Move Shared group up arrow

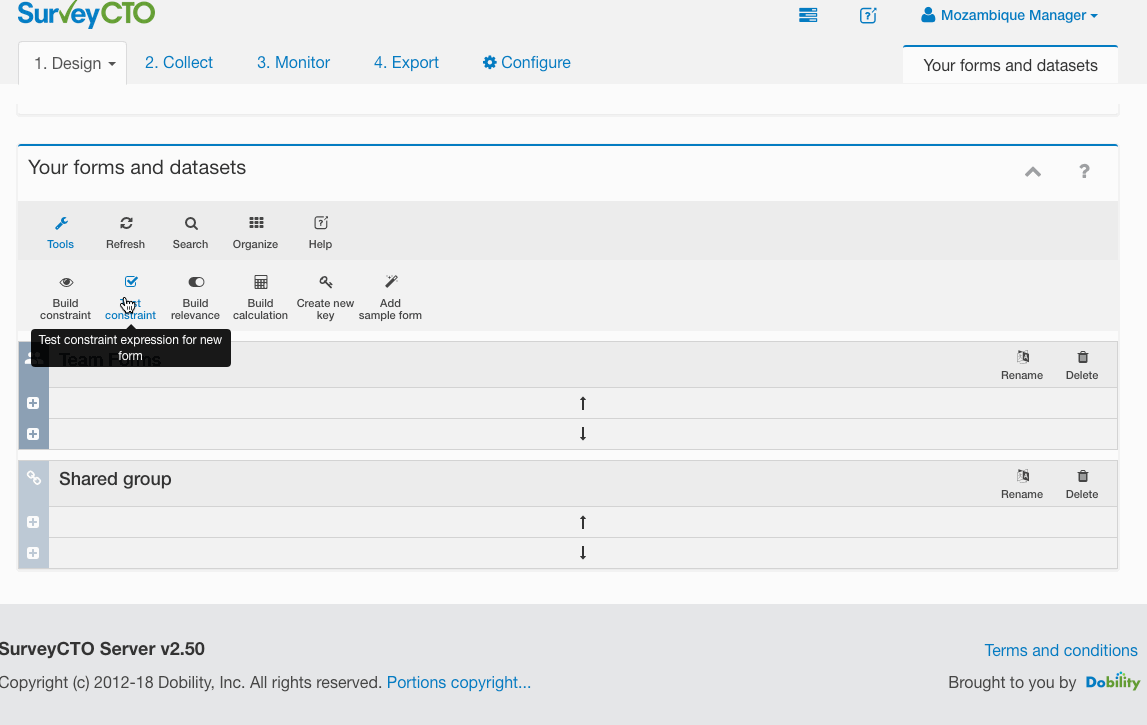583,522
